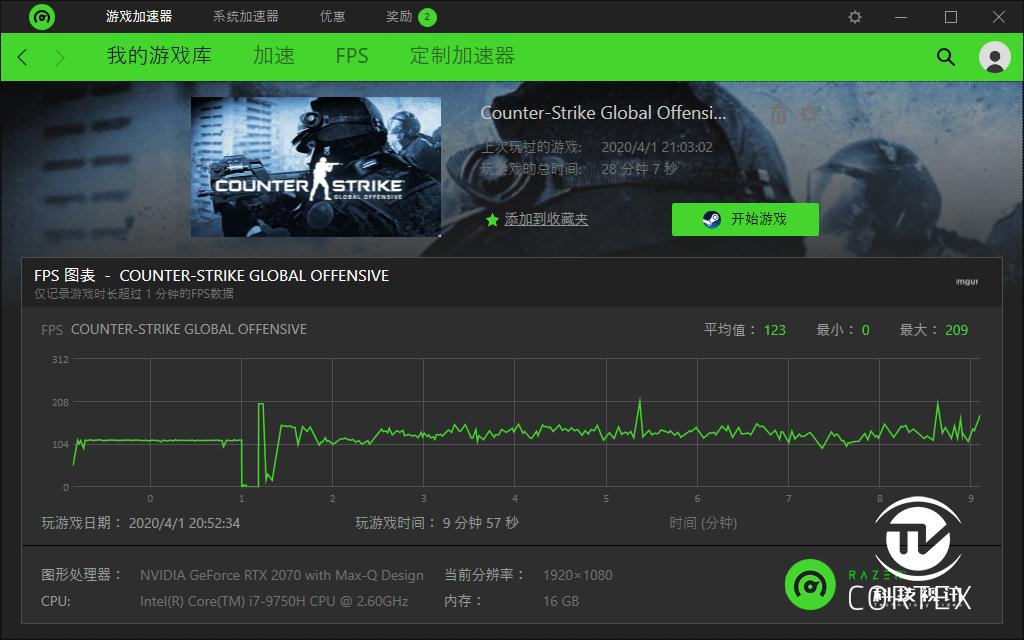Screen dimensions: 1024x640
Task: Open Cortex settings via the top-right gear
Action: pyautogui.click(x=855, y=17)
